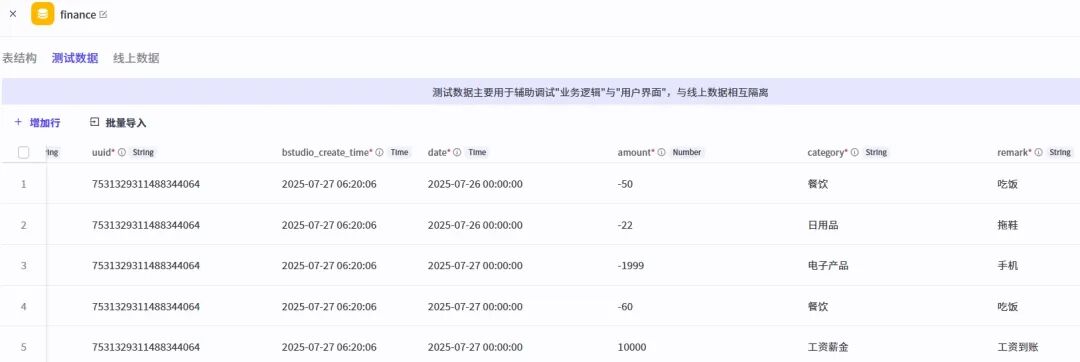The image size is (1080, 362).
Task: Edit the finance table name
Action: tap(104, 14)
